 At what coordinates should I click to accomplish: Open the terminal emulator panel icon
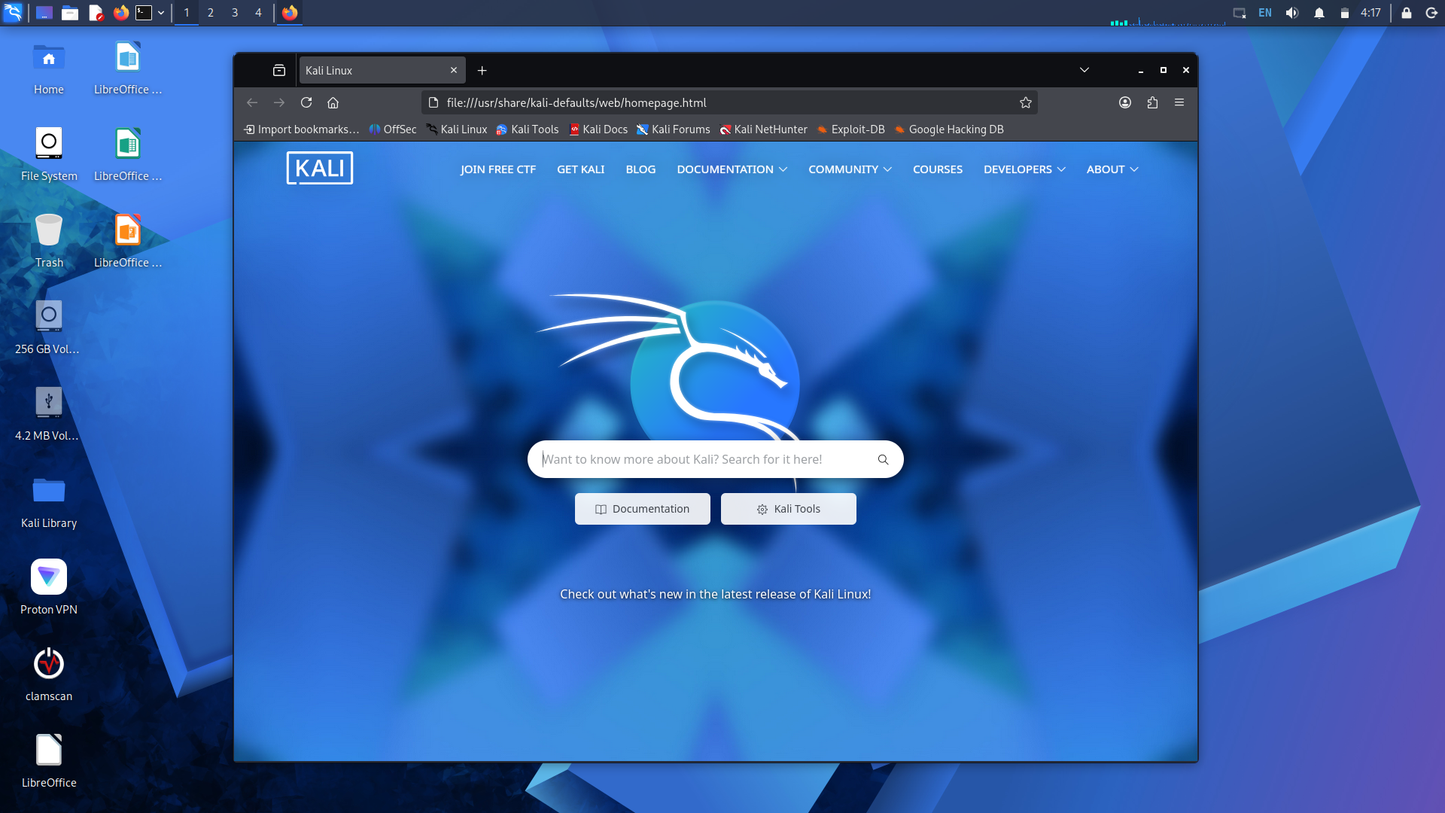click(x=144, y=13)
